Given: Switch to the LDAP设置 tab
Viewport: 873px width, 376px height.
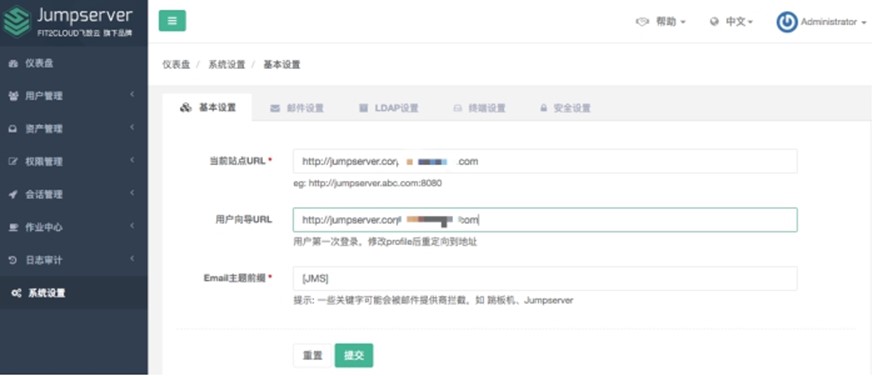Looking at the screenshot, I should tap(389, 108).
